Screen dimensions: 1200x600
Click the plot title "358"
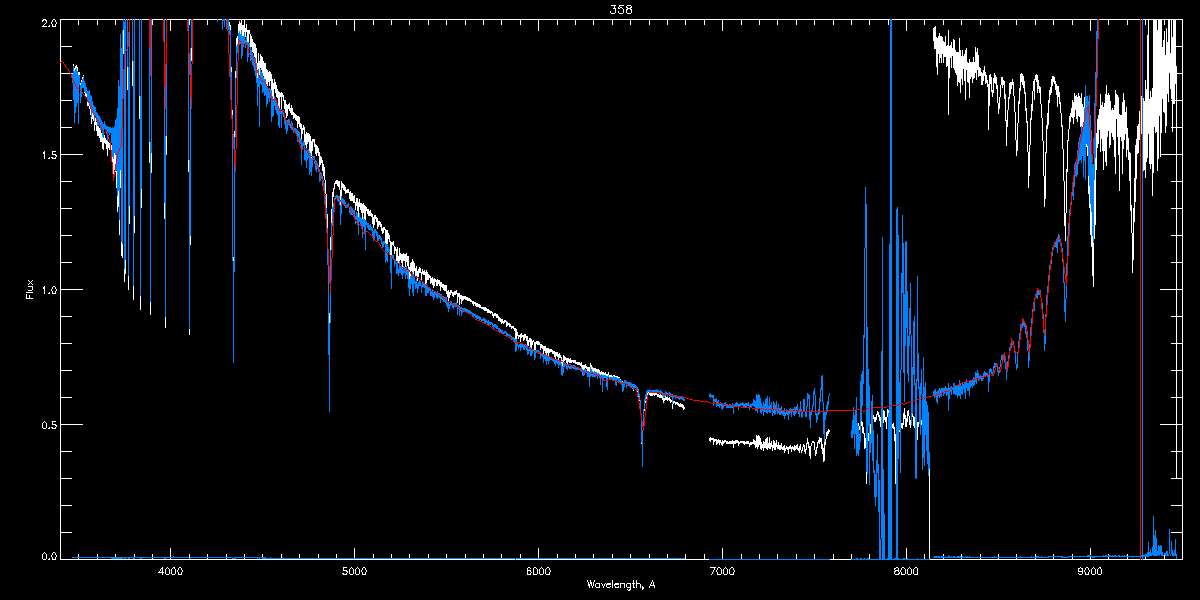pyautogui.click(x=621, y=9)
